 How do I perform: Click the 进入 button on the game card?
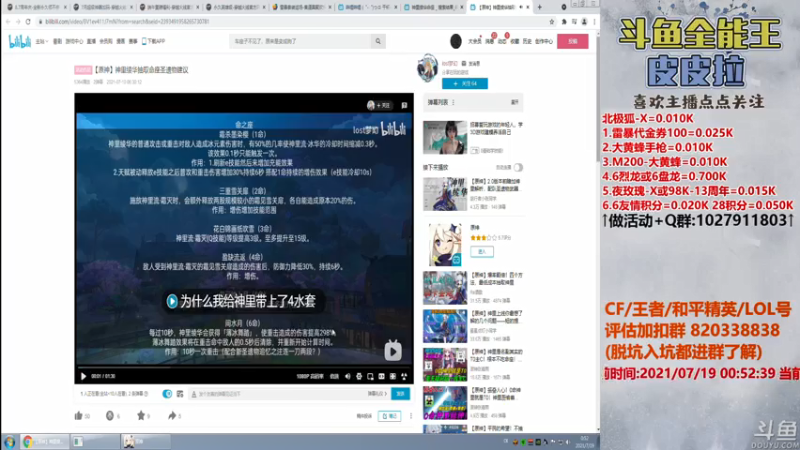click(x=482, y=252)
